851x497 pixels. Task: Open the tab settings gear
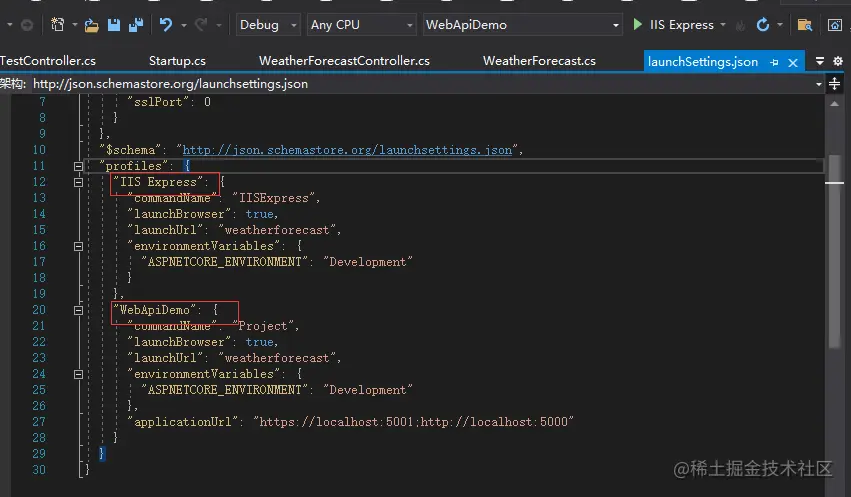click(838, 61)
